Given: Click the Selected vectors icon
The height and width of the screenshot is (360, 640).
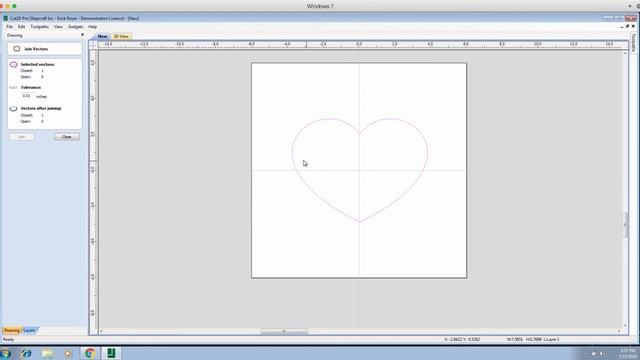Looking at the screenshot, I should coord(13,64).
